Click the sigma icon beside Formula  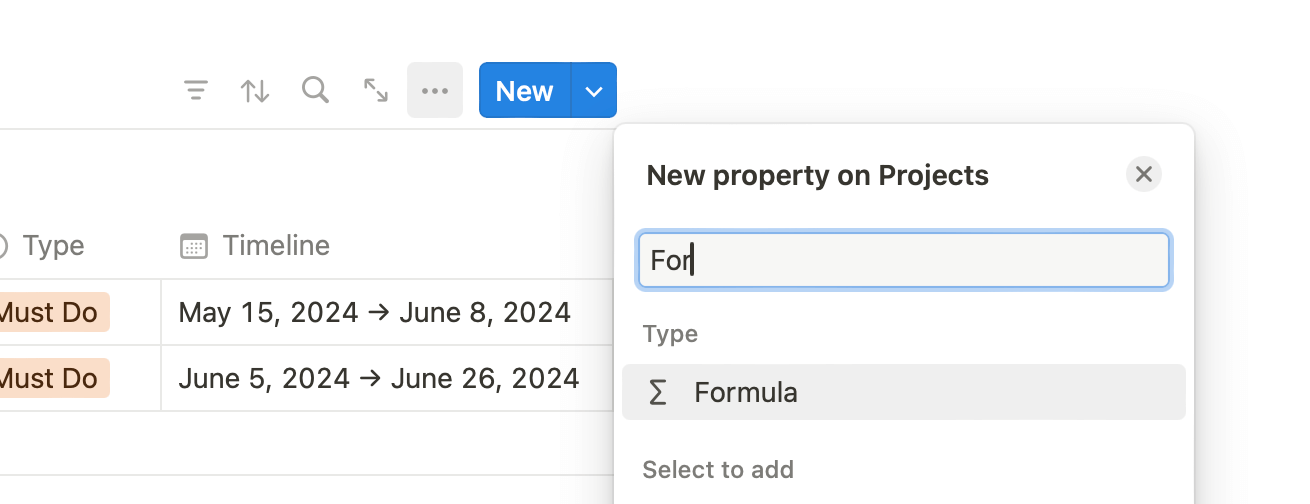pyautogui.click(x=657, y=393)
